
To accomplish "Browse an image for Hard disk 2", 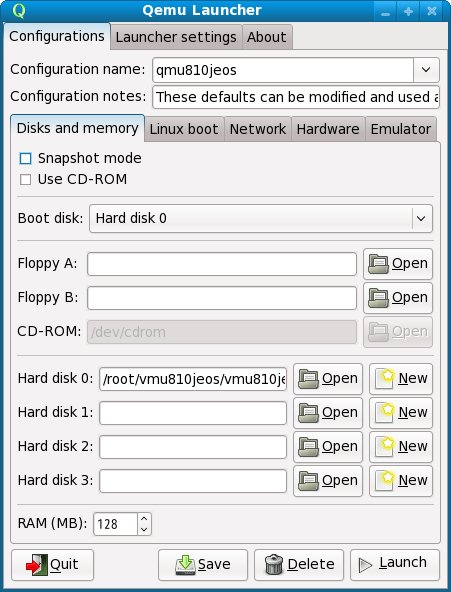I will pos(328,447).
